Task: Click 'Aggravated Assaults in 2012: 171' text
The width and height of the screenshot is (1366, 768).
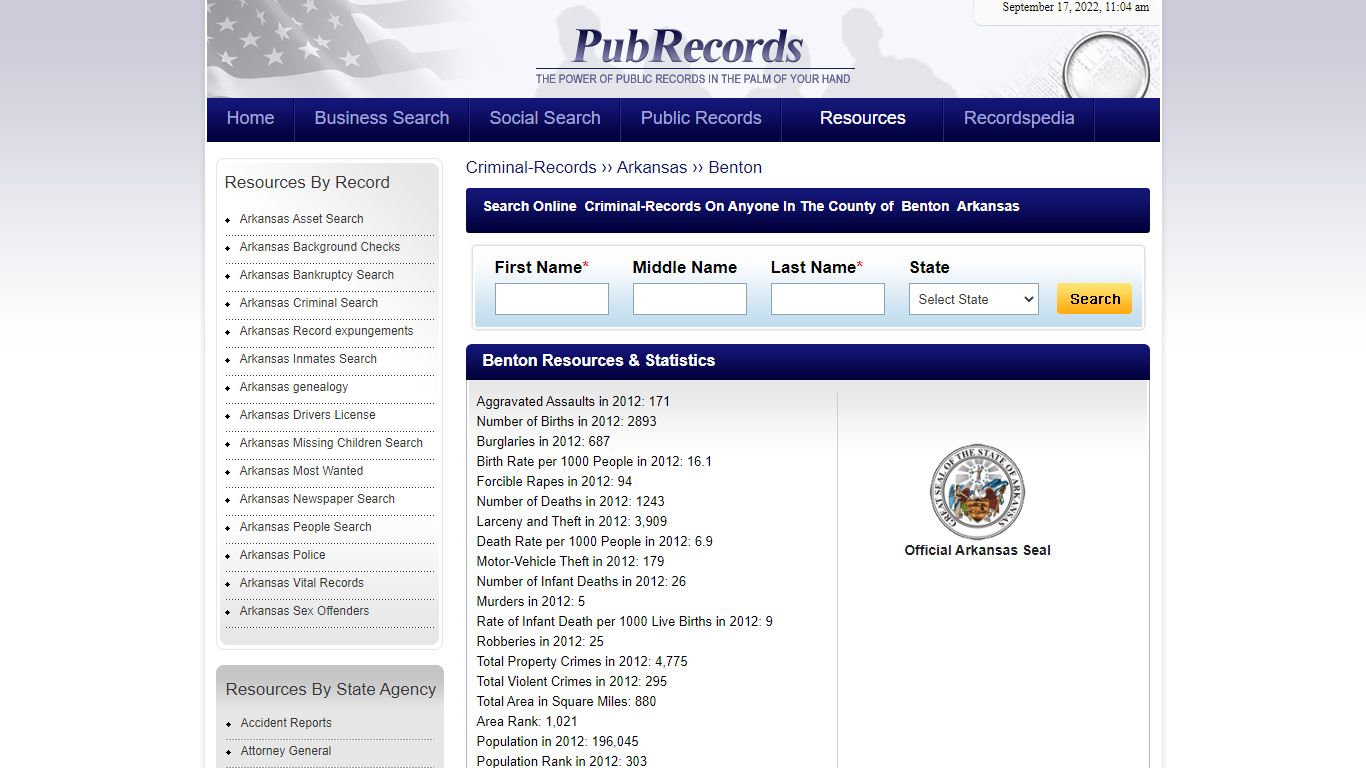Action: coord(573,401)
